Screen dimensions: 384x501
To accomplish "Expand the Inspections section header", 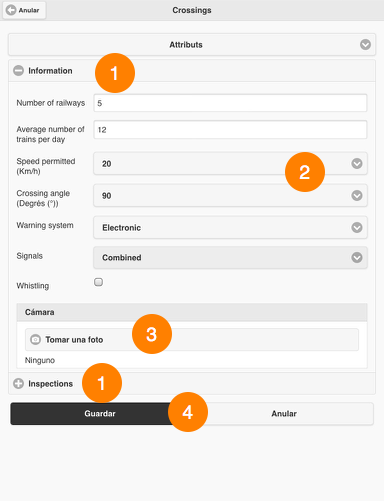I will click(192, 384).
